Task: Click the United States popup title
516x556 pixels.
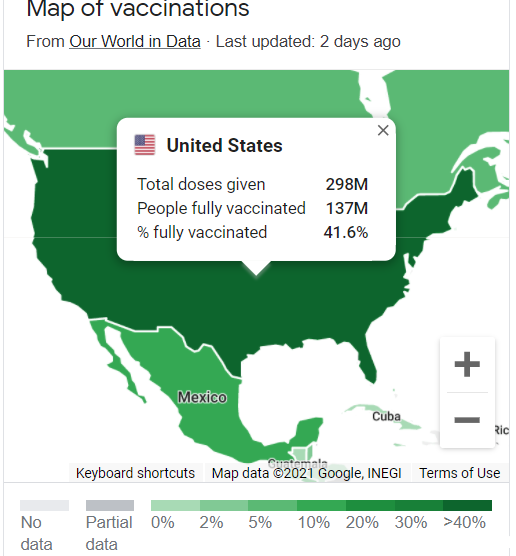Action: click(x=224, y=145)
